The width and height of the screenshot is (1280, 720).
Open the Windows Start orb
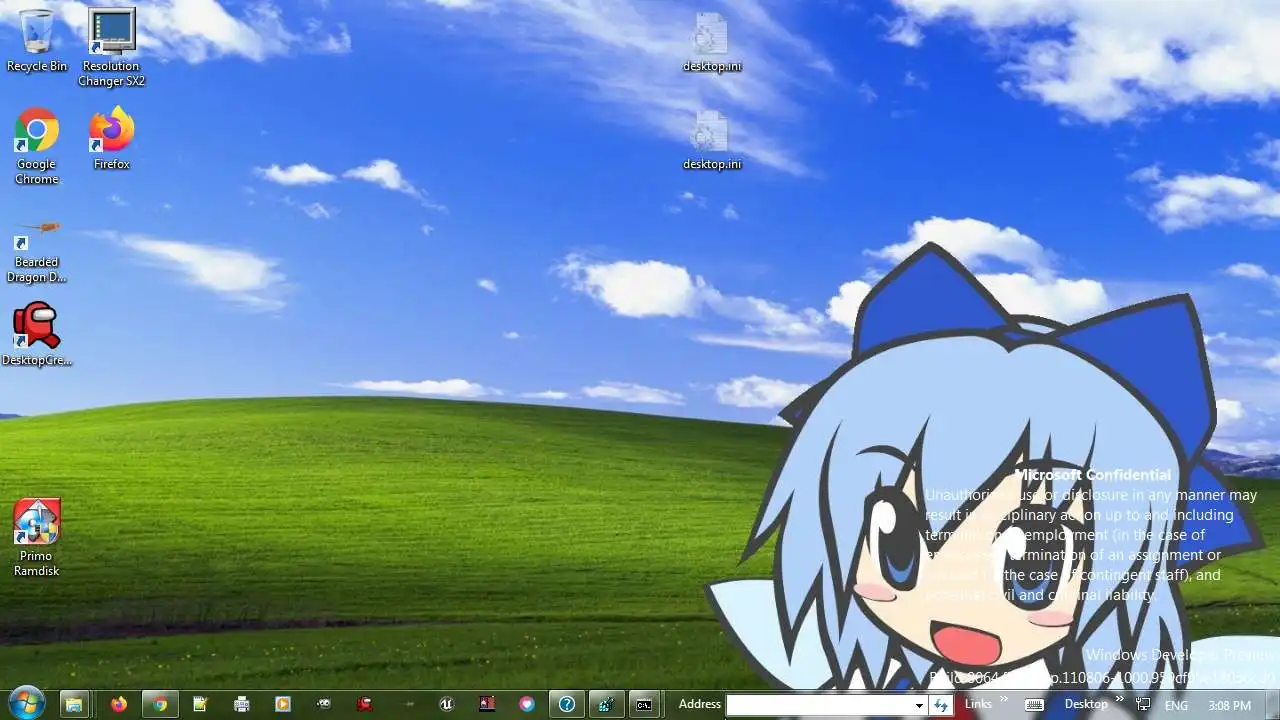tap(25, 703)
